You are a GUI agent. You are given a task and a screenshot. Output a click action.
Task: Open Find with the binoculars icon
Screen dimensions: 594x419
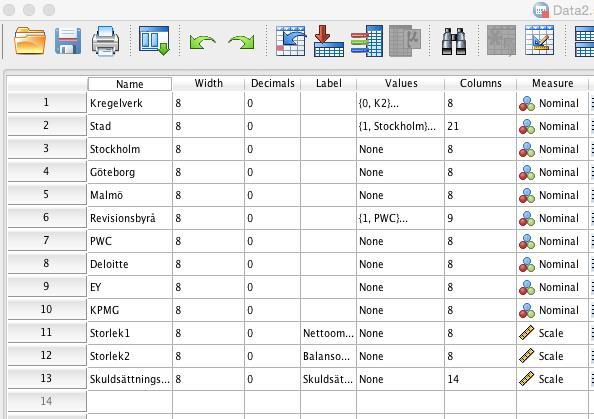point(454,41)
